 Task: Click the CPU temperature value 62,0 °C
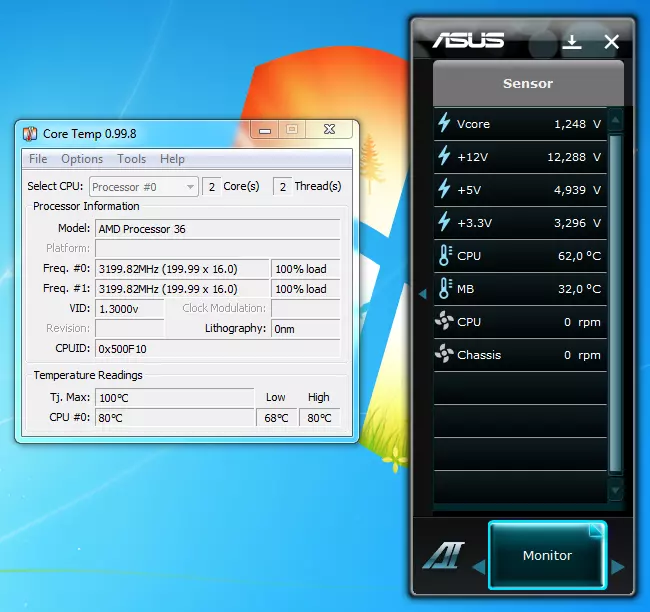[580, 256]
